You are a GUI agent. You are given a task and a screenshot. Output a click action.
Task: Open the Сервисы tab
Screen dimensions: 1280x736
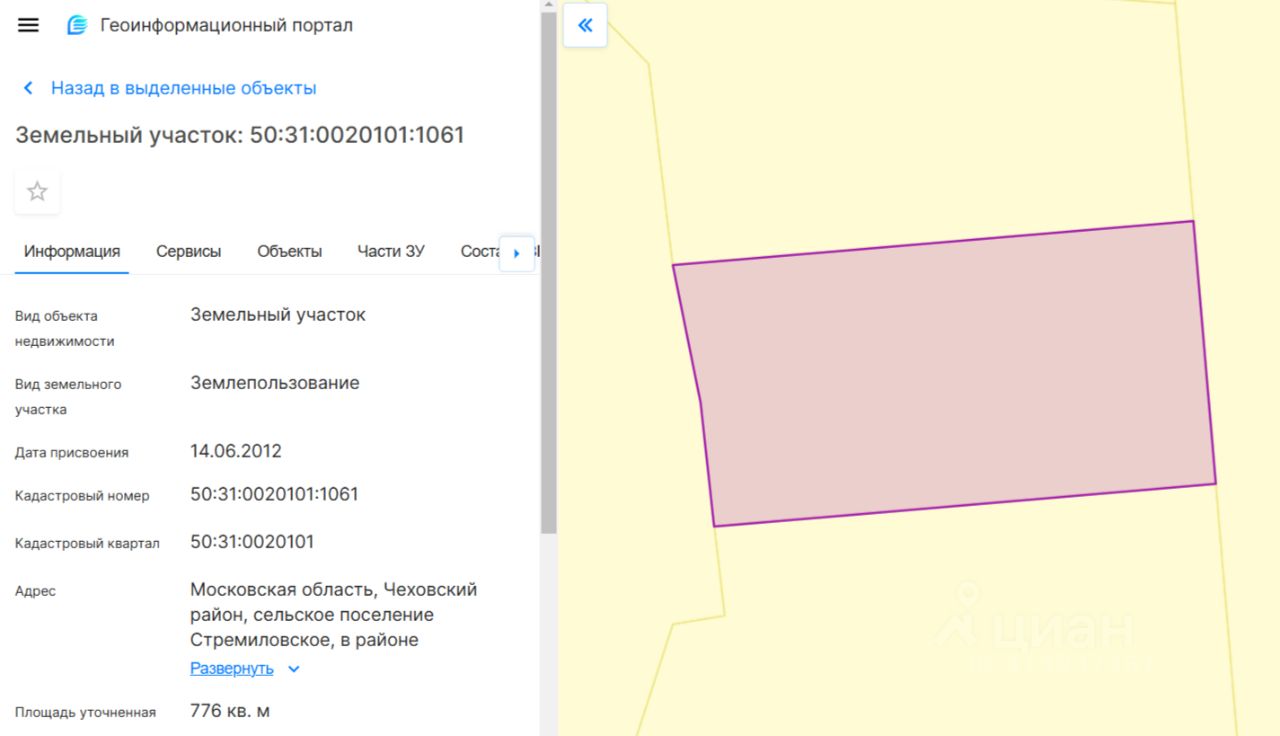(188, 251)
